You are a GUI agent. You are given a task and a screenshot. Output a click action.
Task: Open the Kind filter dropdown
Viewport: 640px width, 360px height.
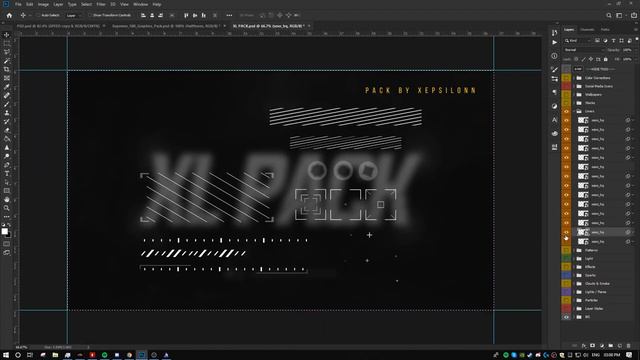tap(578, 40)
